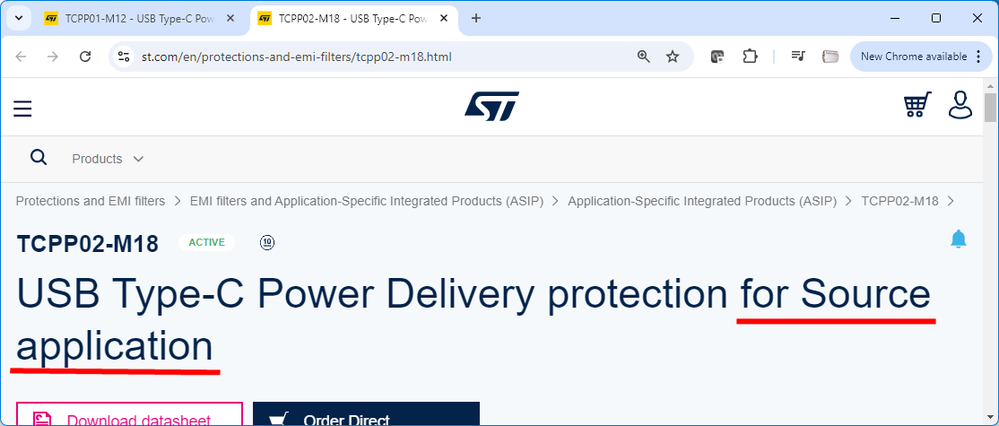Click the Order Direct button

click(366, 414)
